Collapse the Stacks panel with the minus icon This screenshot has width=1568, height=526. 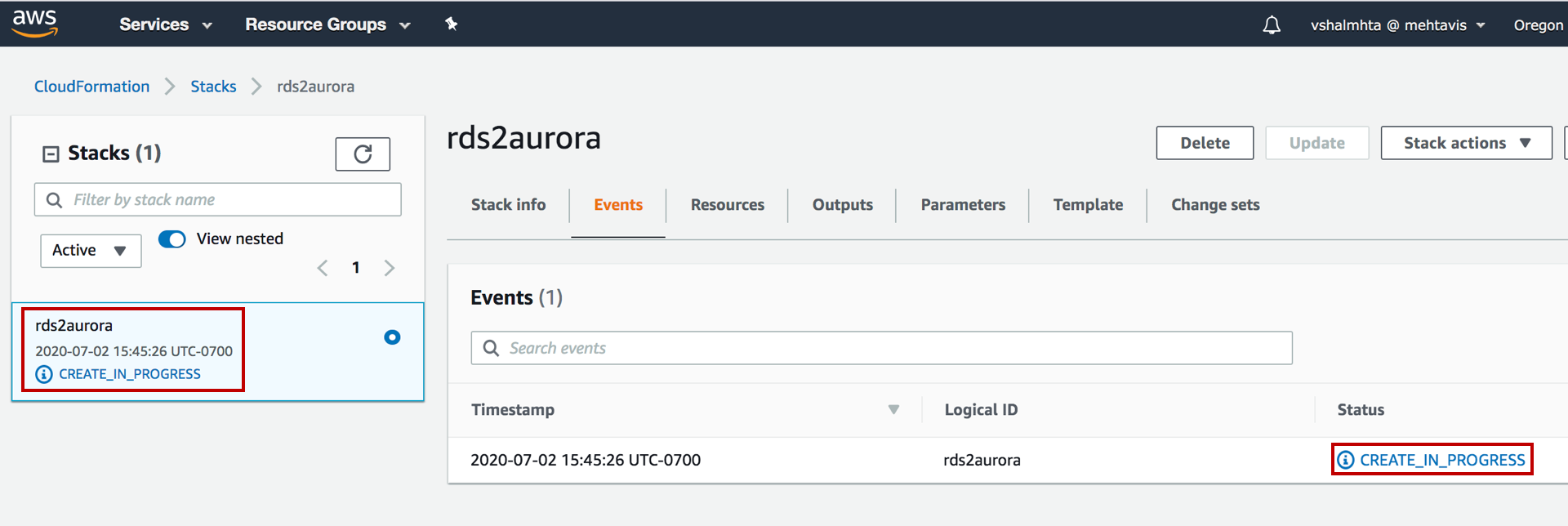51,154
